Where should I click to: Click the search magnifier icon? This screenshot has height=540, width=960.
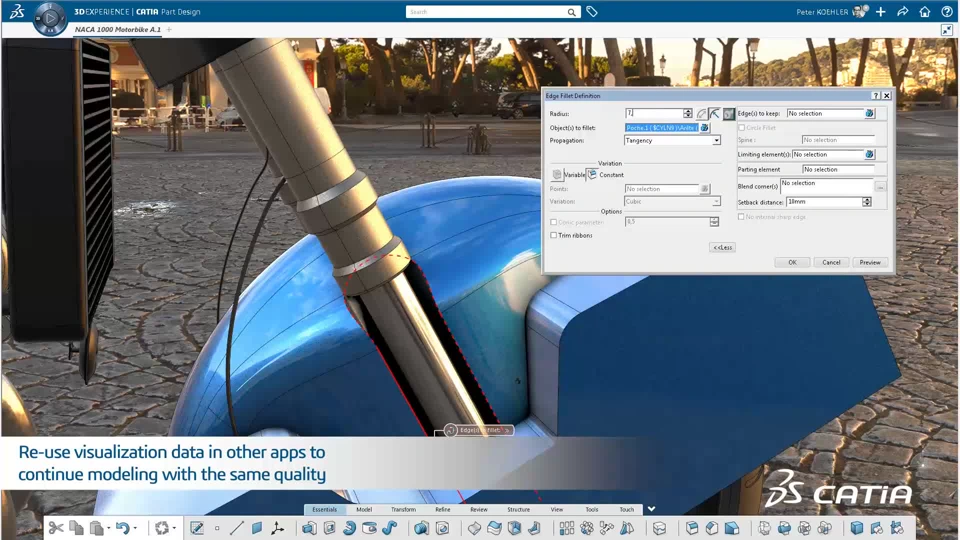tap(571, 12)
